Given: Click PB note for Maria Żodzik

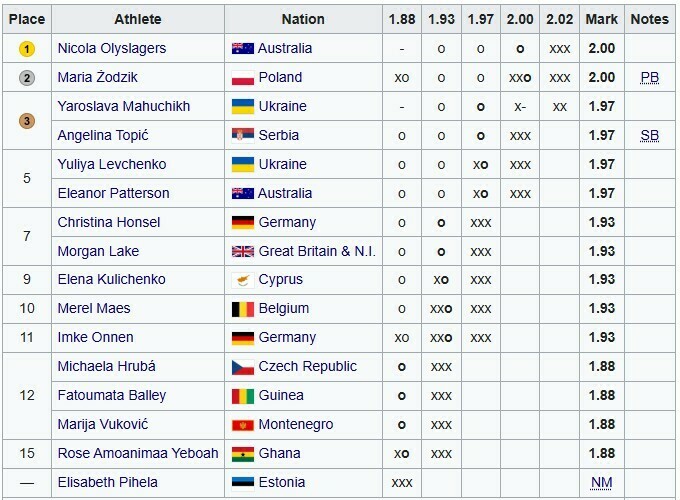Looking at the screenshot, I should (x=649, y=78).
